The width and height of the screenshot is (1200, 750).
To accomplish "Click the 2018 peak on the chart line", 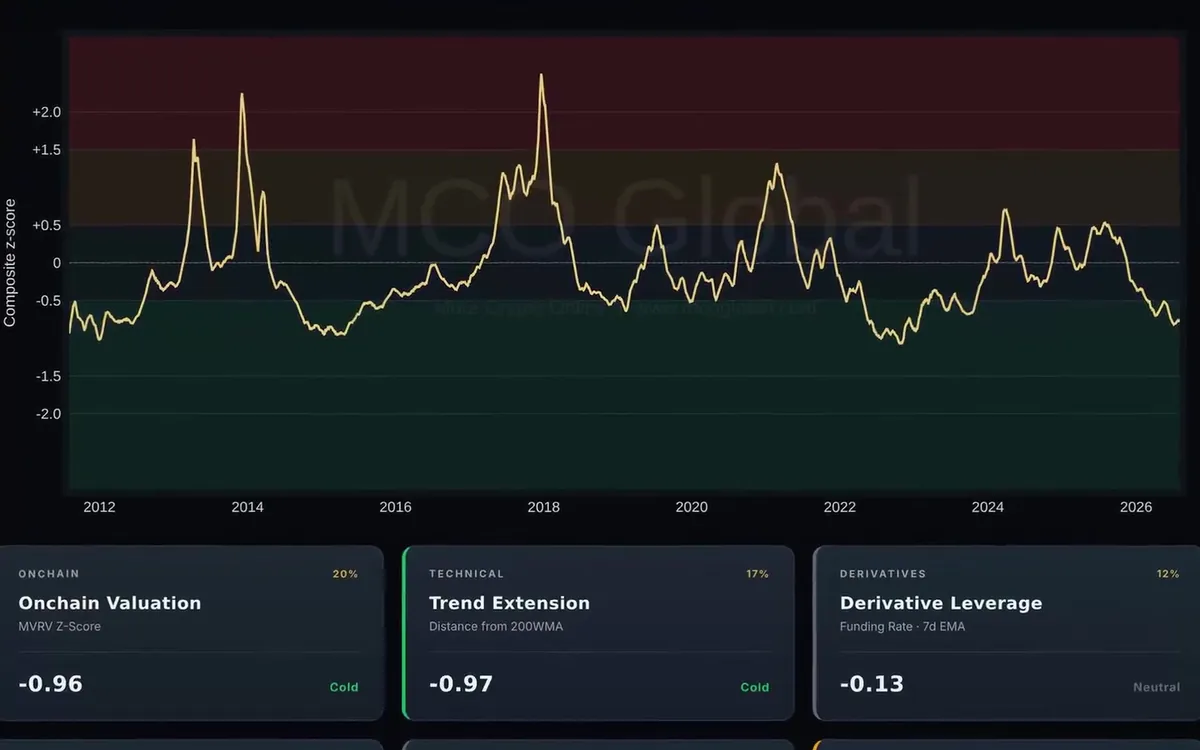I will (x=541, y=76).
